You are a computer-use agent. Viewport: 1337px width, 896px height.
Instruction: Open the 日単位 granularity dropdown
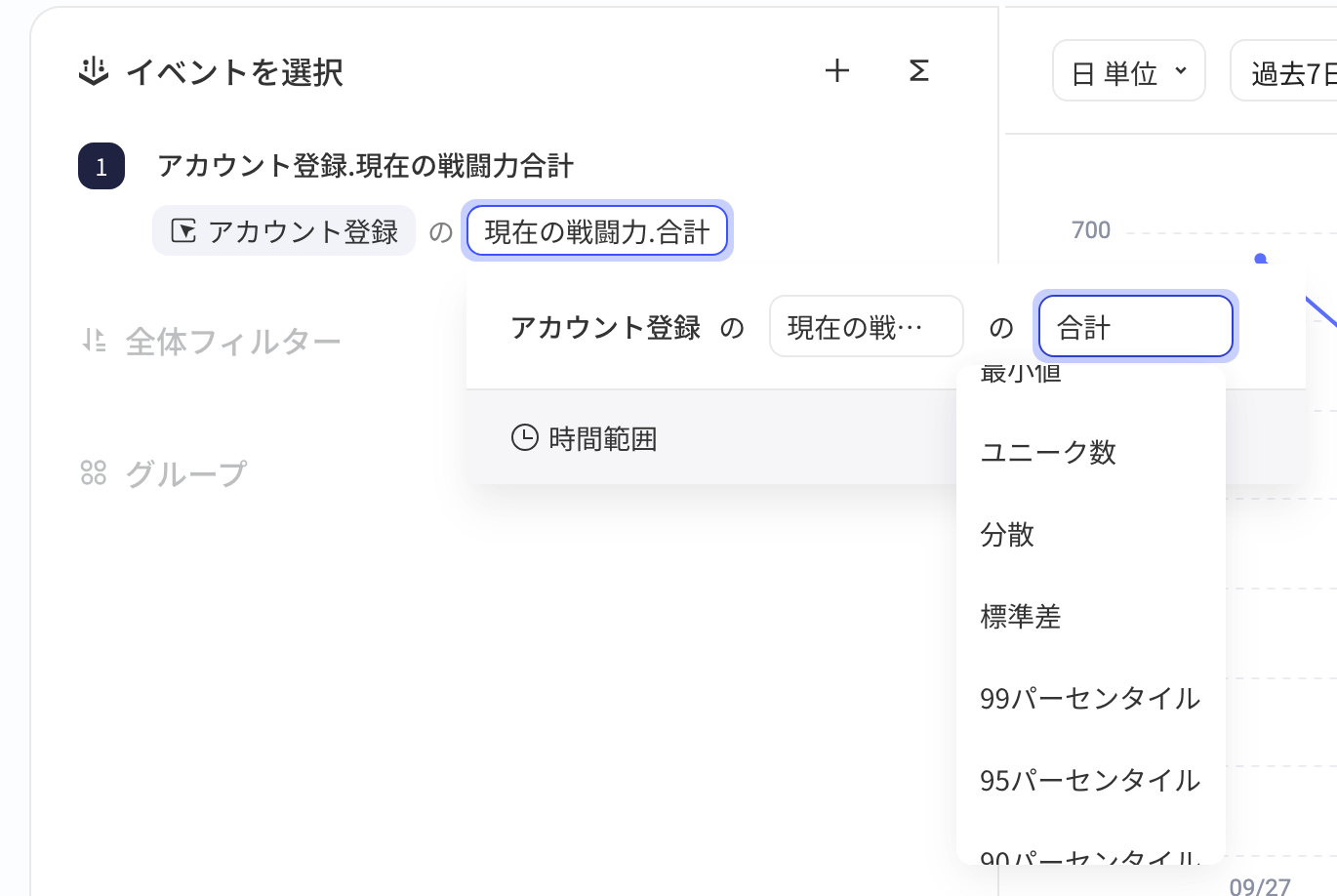[1129, 71]
